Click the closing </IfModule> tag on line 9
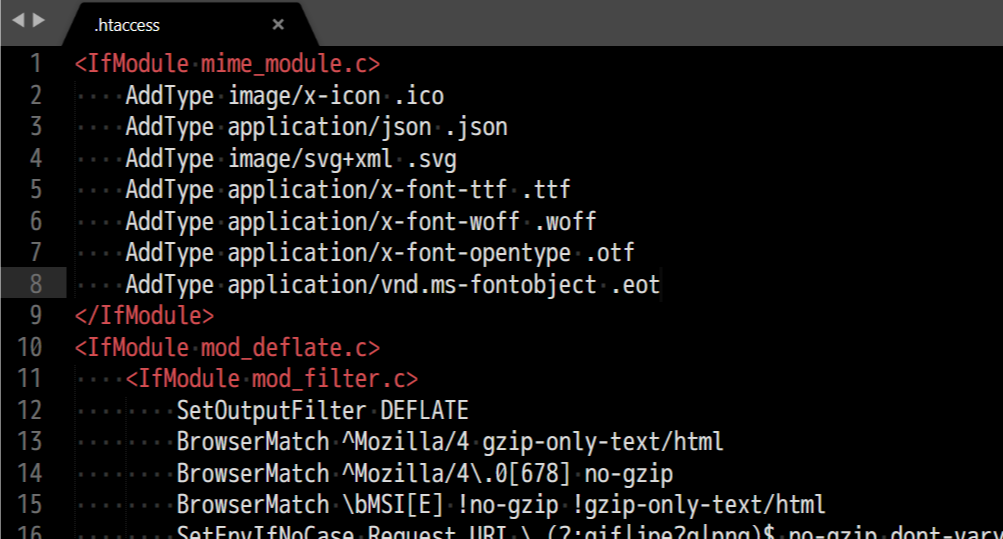 pyautogui.click(x=144, y=316)
